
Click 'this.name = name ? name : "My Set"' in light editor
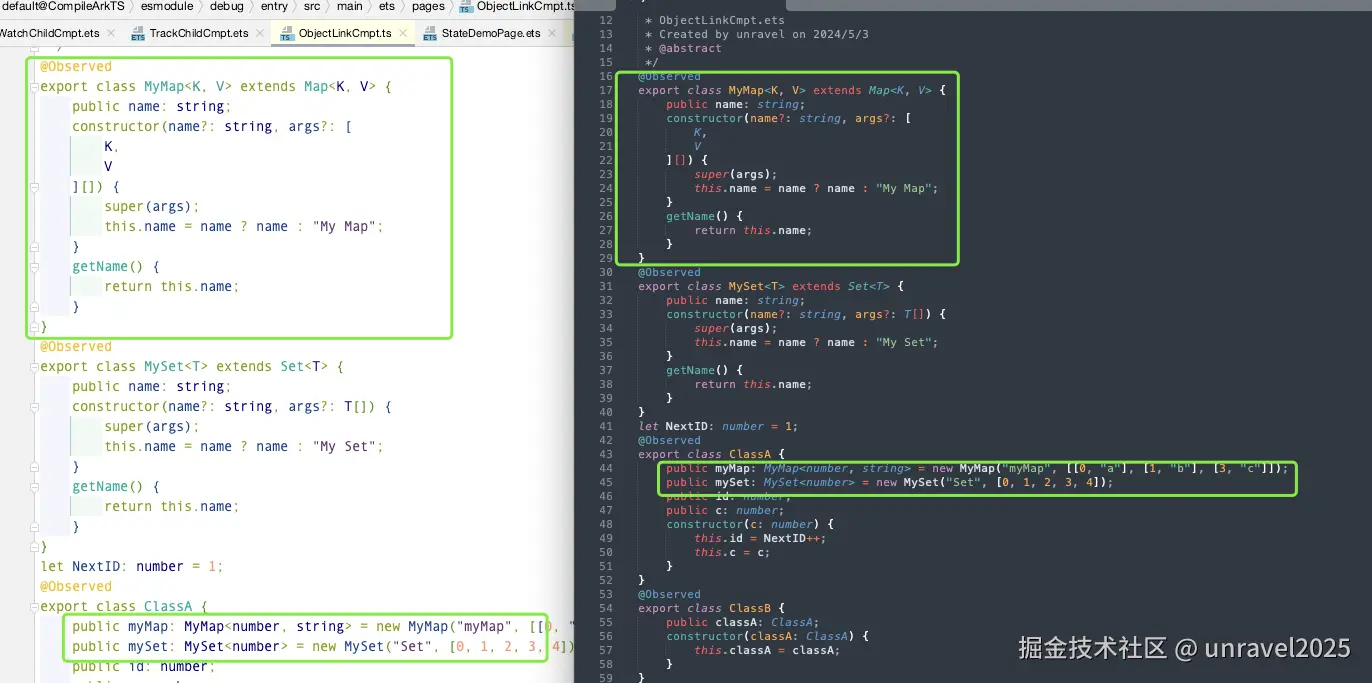pos(244,446)
